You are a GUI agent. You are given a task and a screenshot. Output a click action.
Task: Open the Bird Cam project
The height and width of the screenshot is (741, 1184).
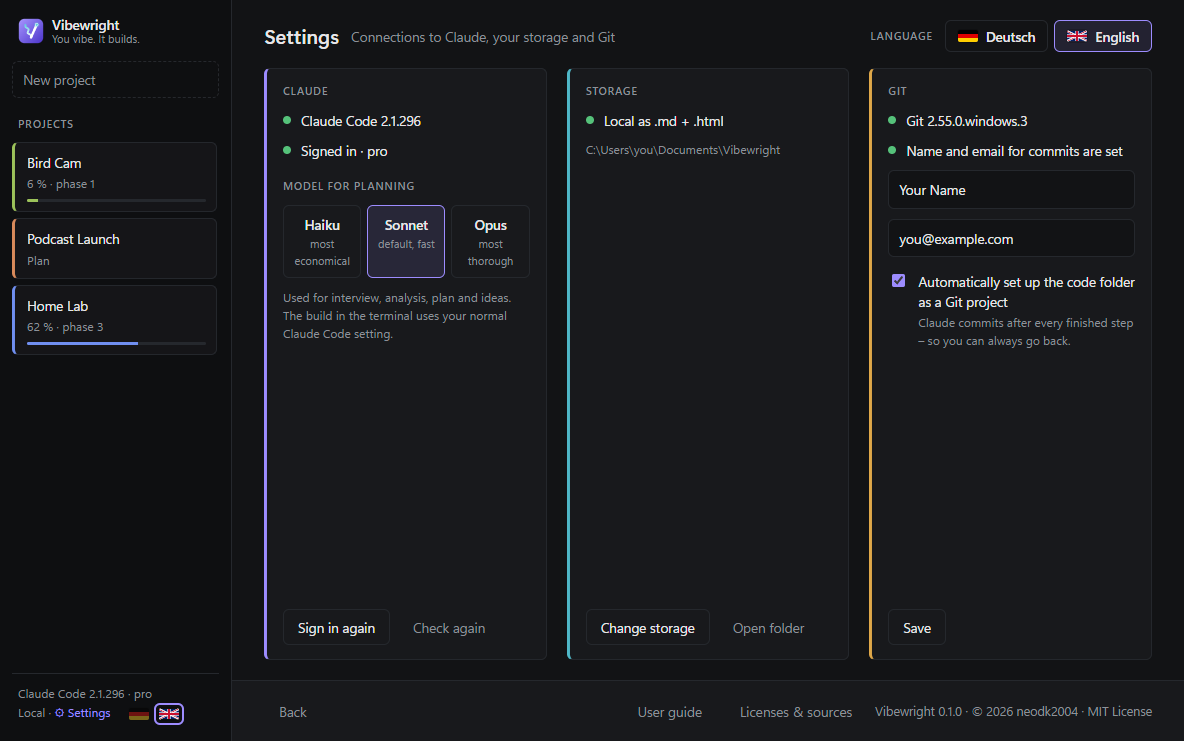[x=115, y=177]
